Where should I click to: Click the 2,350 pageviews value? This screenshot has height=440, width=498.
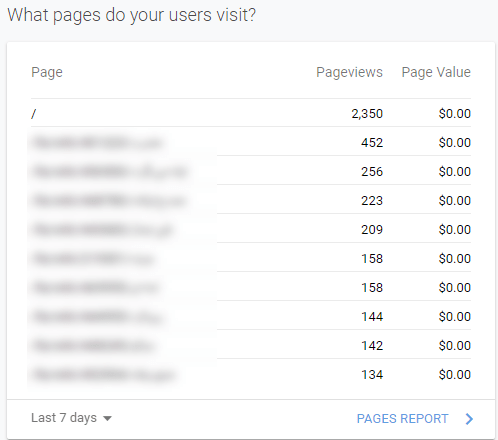367,114
